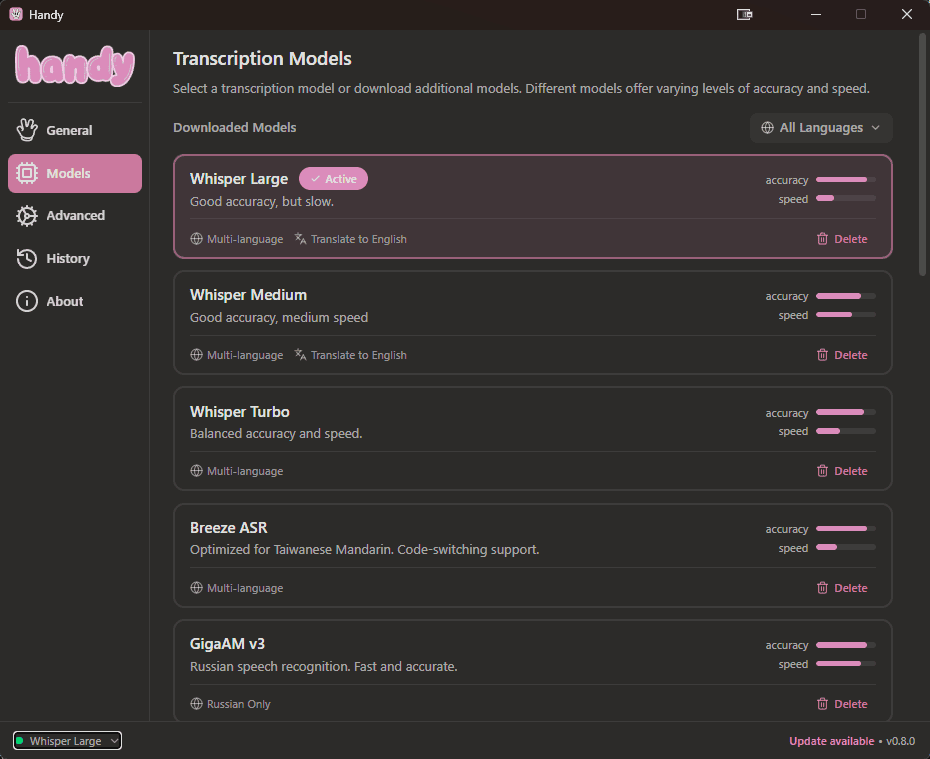Image resolution: width=930 pixels, height=759 pixels.
Task: Click the translate icon on Whisper Medium
Action: (300, 355)
